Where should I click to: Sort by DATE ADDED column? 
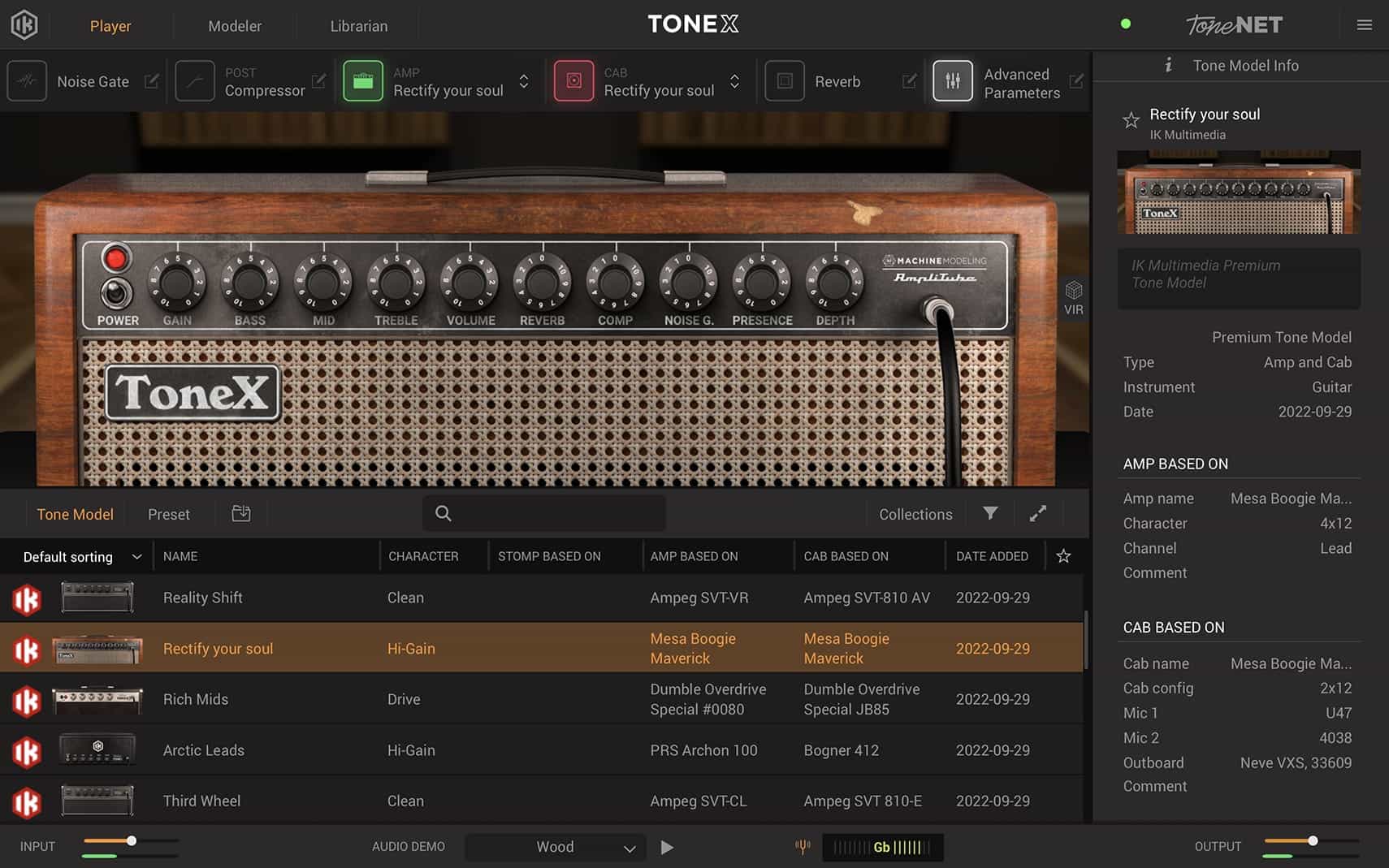point(992,556)
